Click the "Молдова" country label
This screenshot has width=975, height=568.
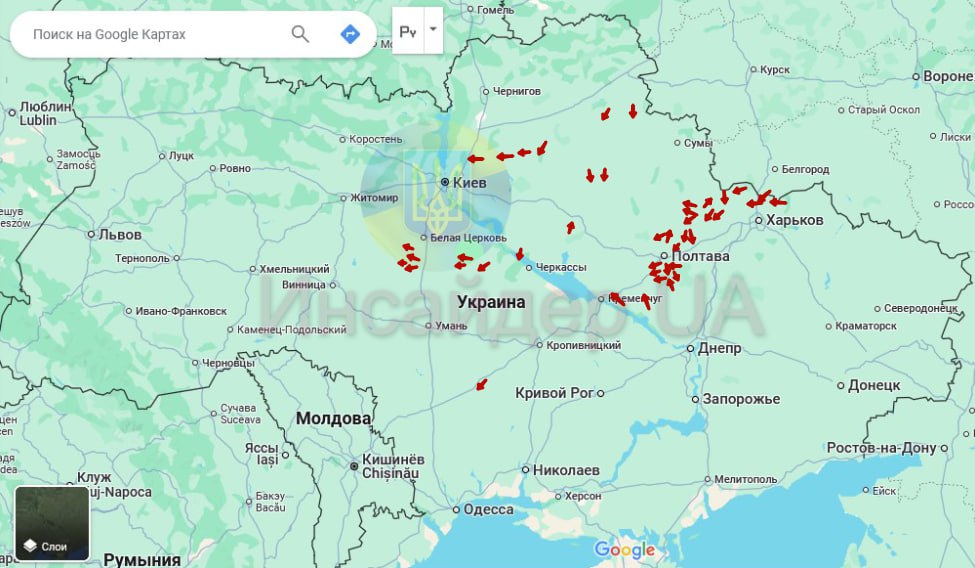pyautogui.click(x=333, y=418)
